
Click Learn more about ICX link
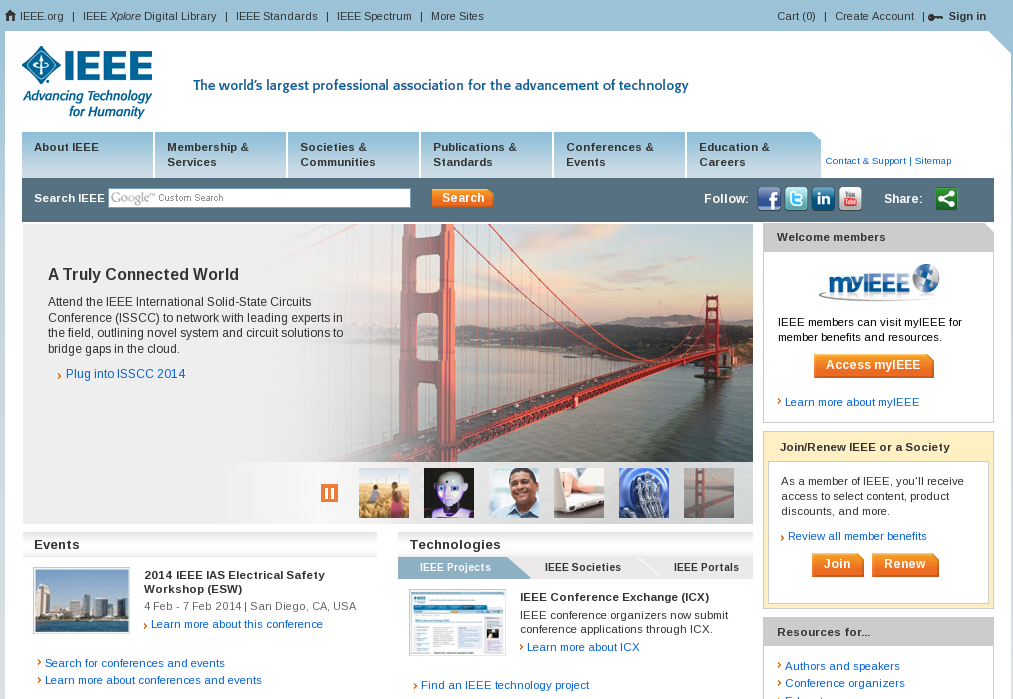pyautogui.click(x=583, y=647)
